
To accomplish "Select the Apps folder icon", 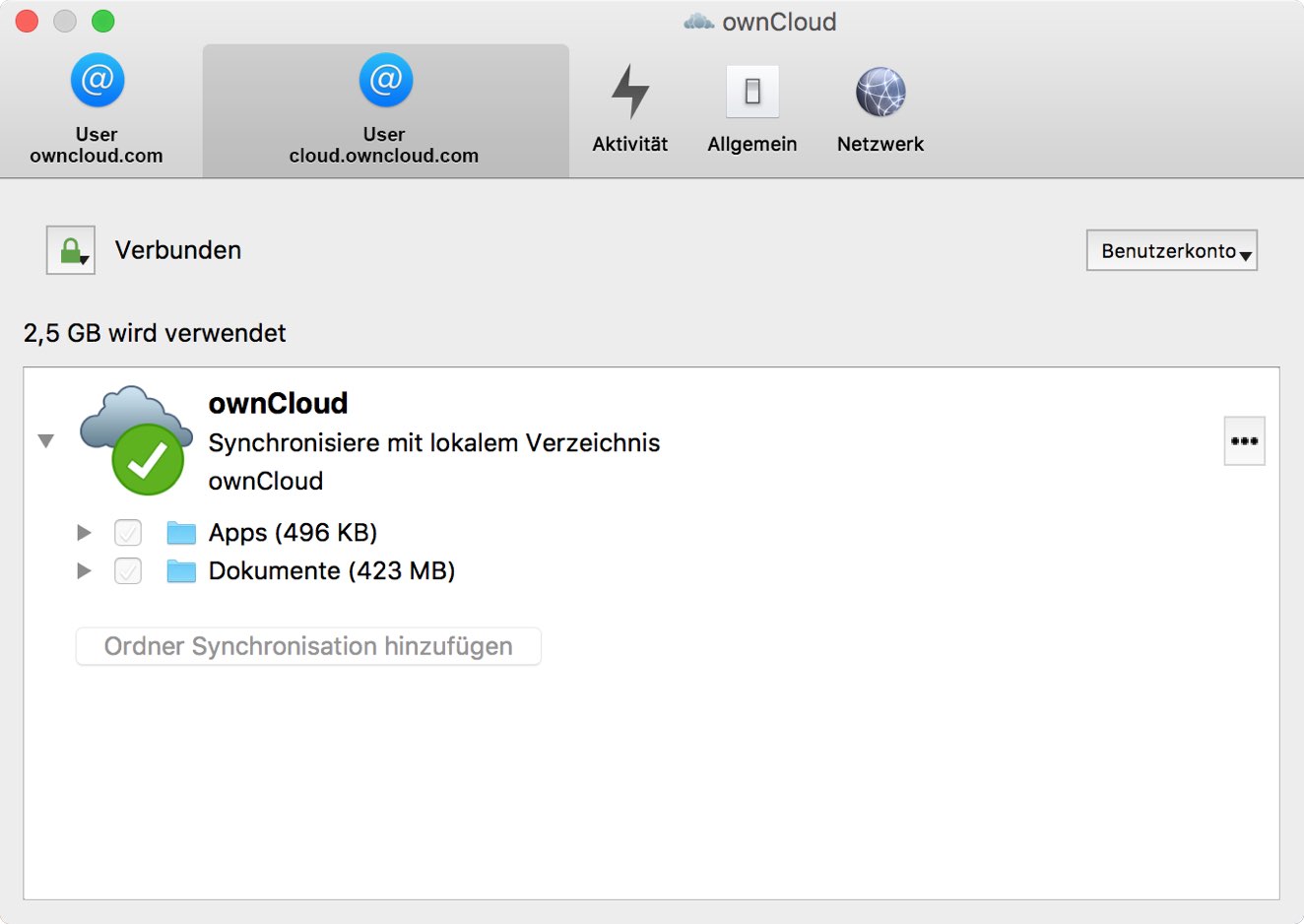I will pyautogui.click(x=181, y=533).
